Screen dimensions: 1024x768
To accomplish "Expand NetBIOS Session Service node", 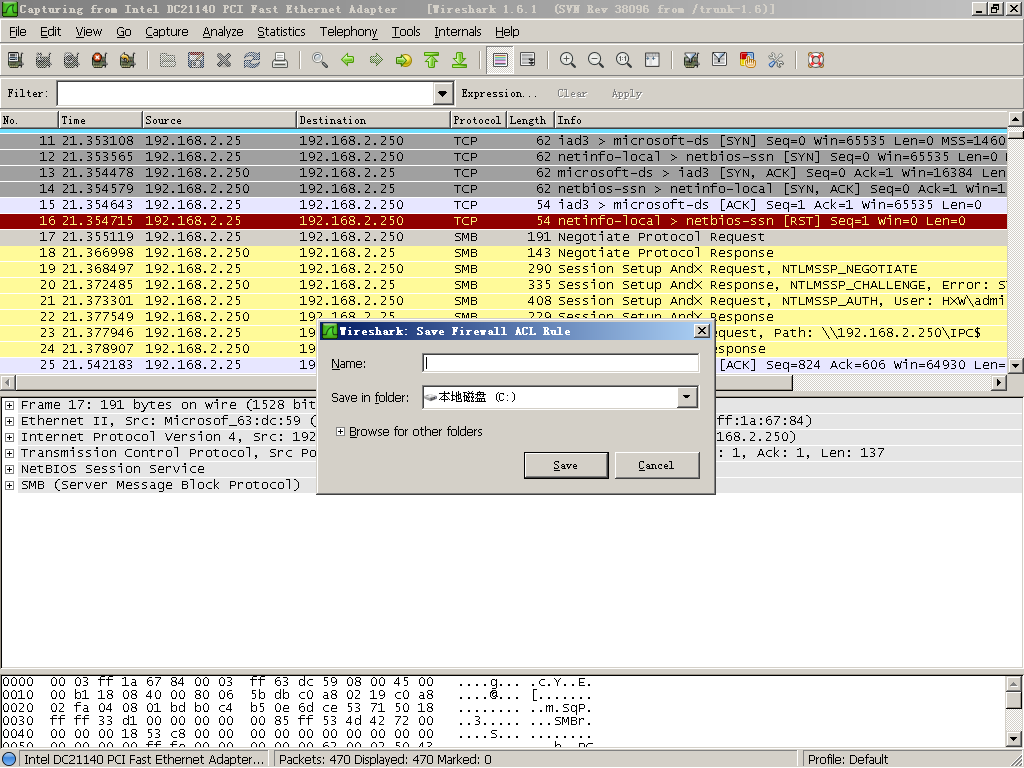I will click(9, 469).
